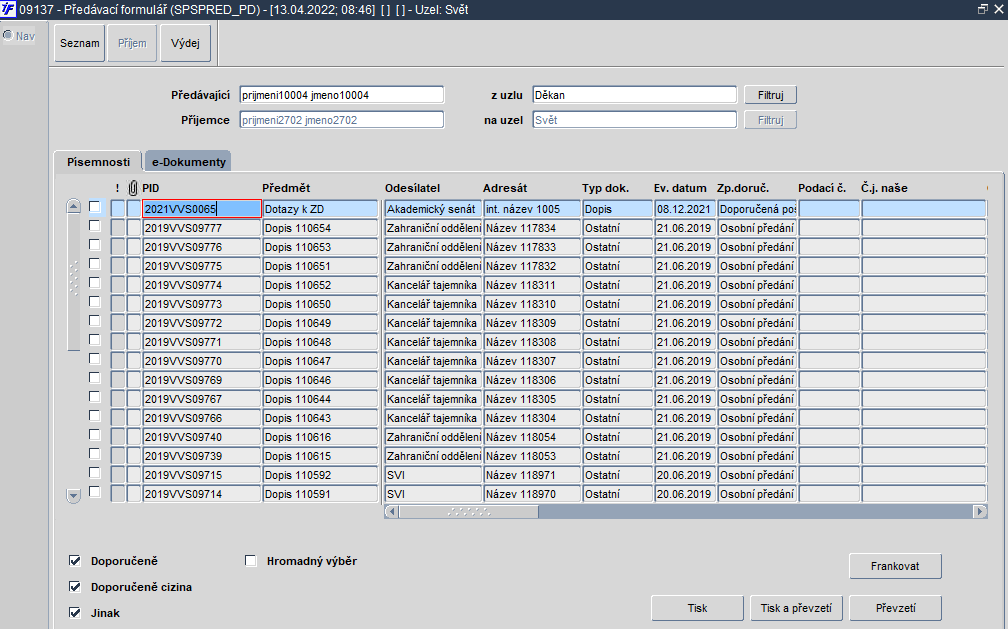
Task: Select the Nav radio button
Action: [x=8, y=35]
